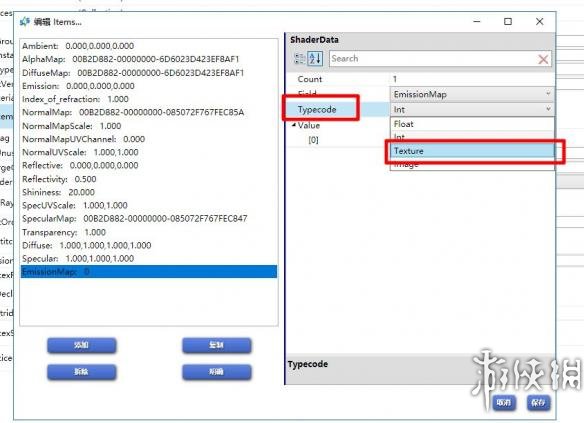Switch property grid to categorized view
Image resolution: width=584 pixels, height=423 pixels.
[299, 58]
